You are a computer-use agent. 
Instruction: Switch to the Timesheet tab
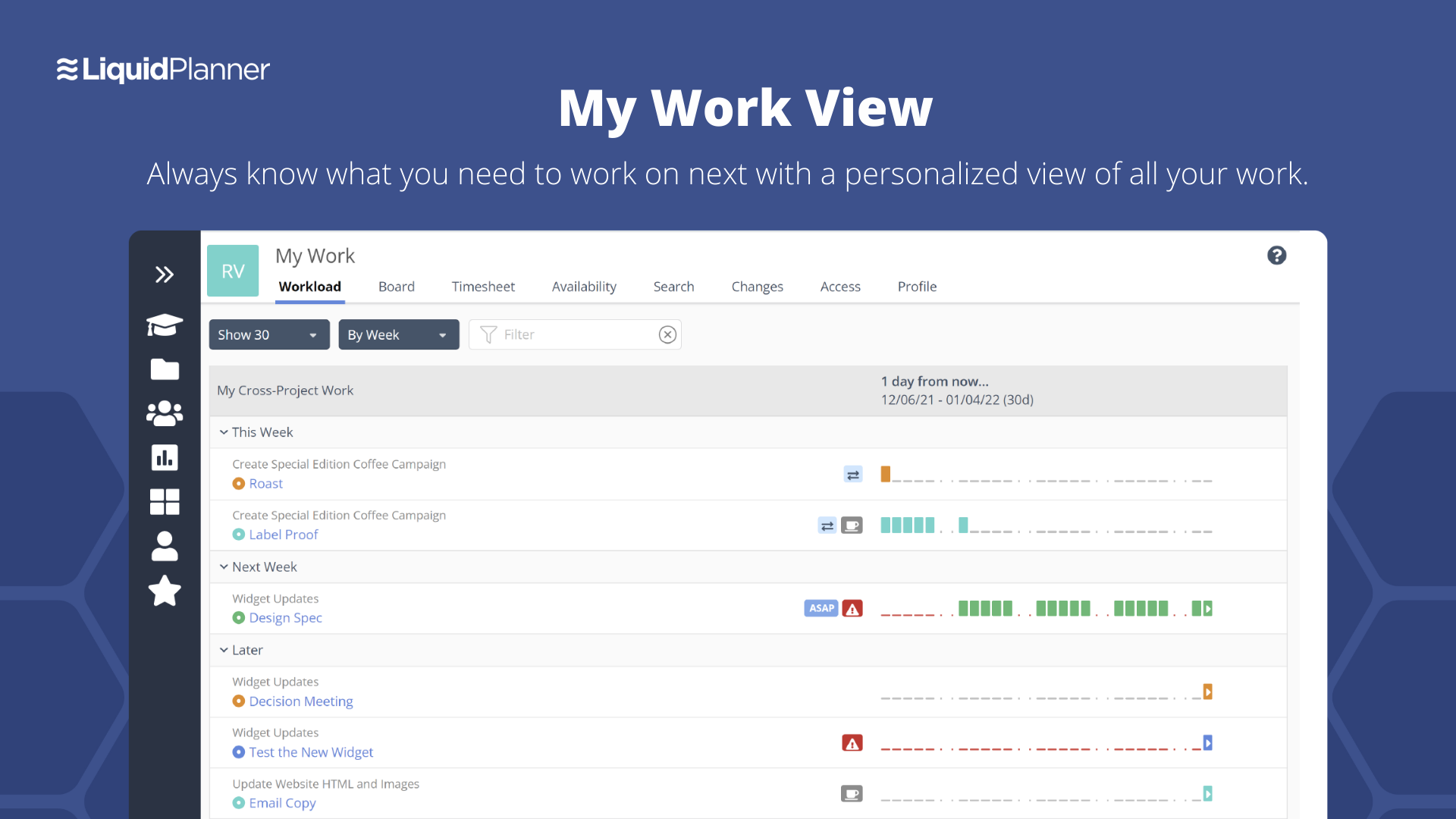[x=484, y=287]
